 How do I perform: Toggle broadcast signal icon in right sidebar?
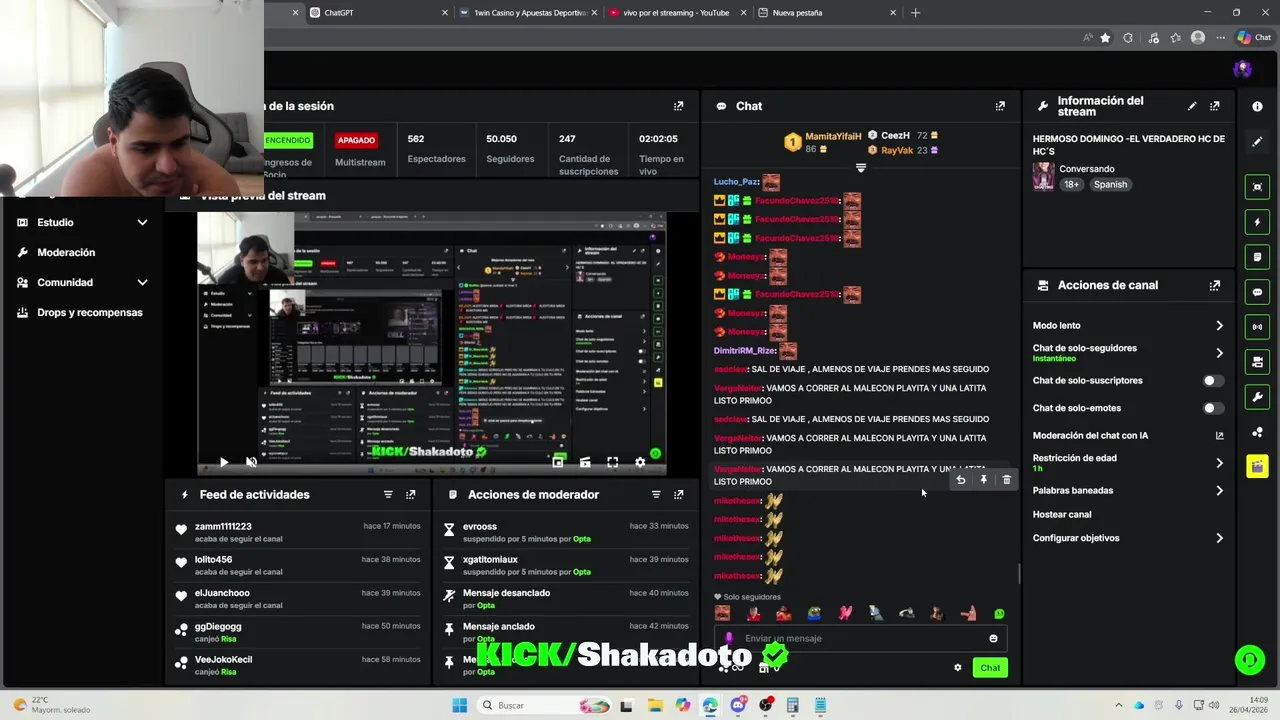tap(1257, 327)
